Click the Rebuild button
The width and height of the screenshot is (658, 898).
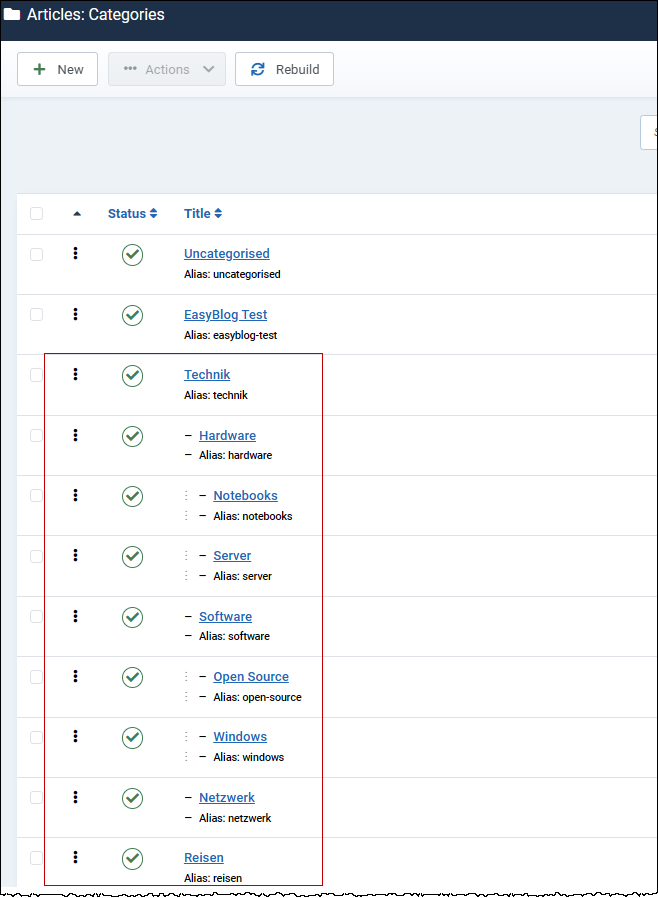tap(284, 69)
